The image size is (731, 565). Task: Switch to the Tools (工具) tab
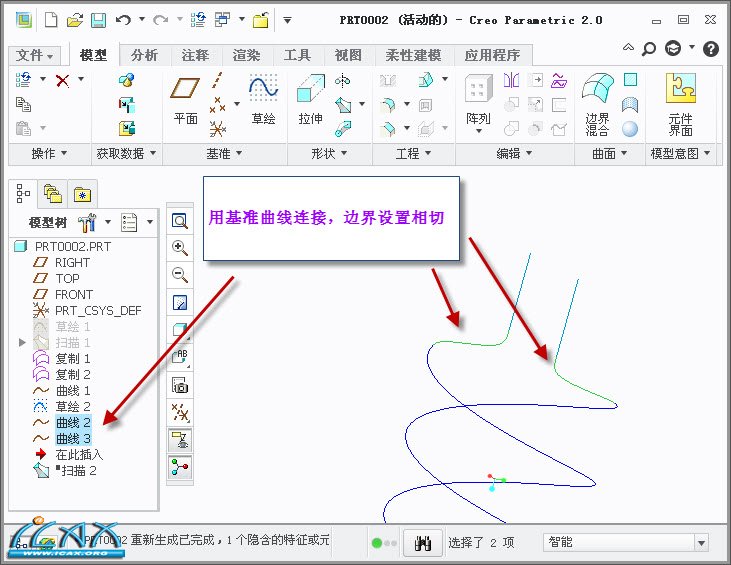click(x=297, y=55)
